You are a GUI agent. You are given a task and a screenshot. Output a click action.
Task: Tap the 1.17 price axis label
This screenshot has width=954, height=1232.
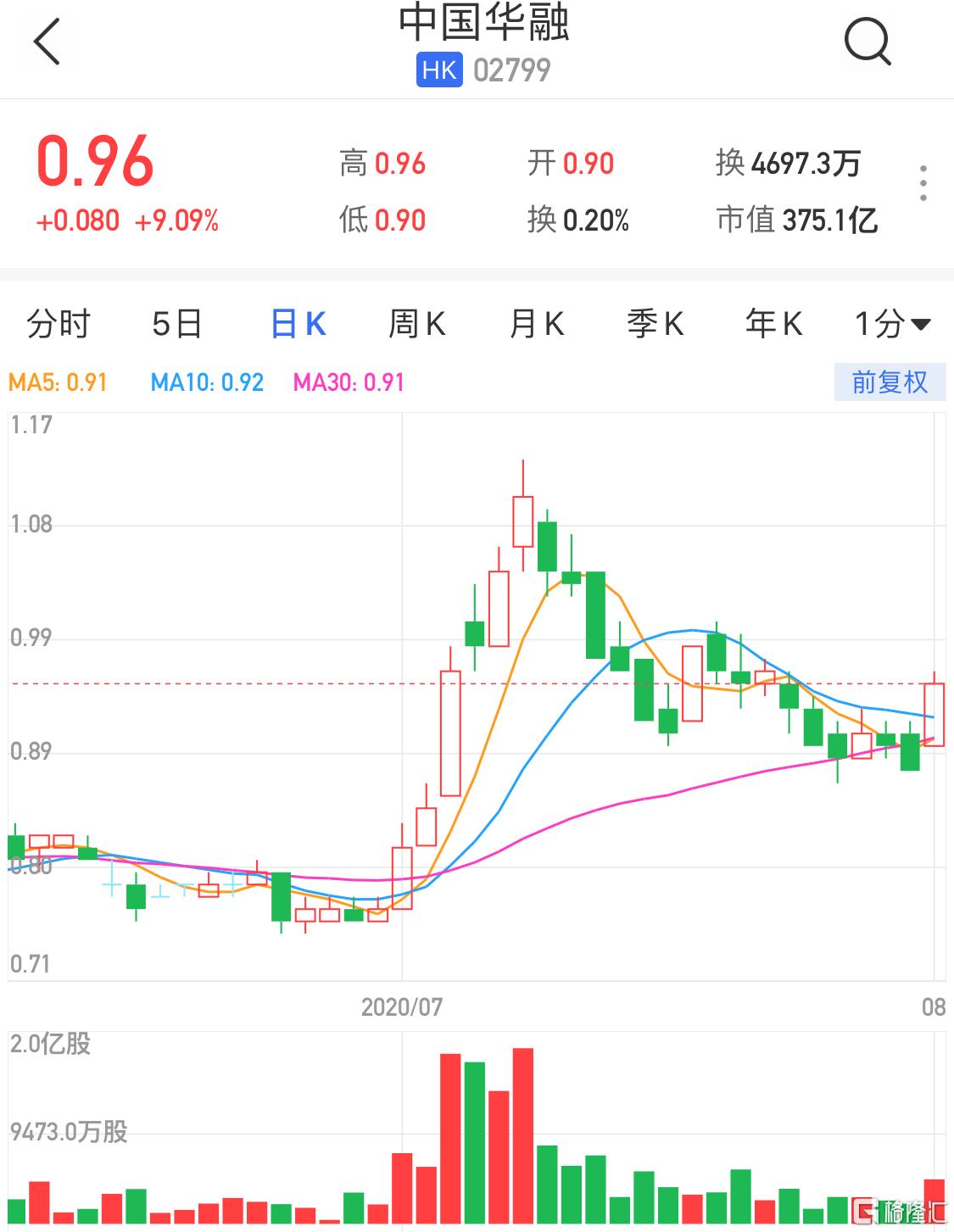pyautogui.click(x=31, y=425)
